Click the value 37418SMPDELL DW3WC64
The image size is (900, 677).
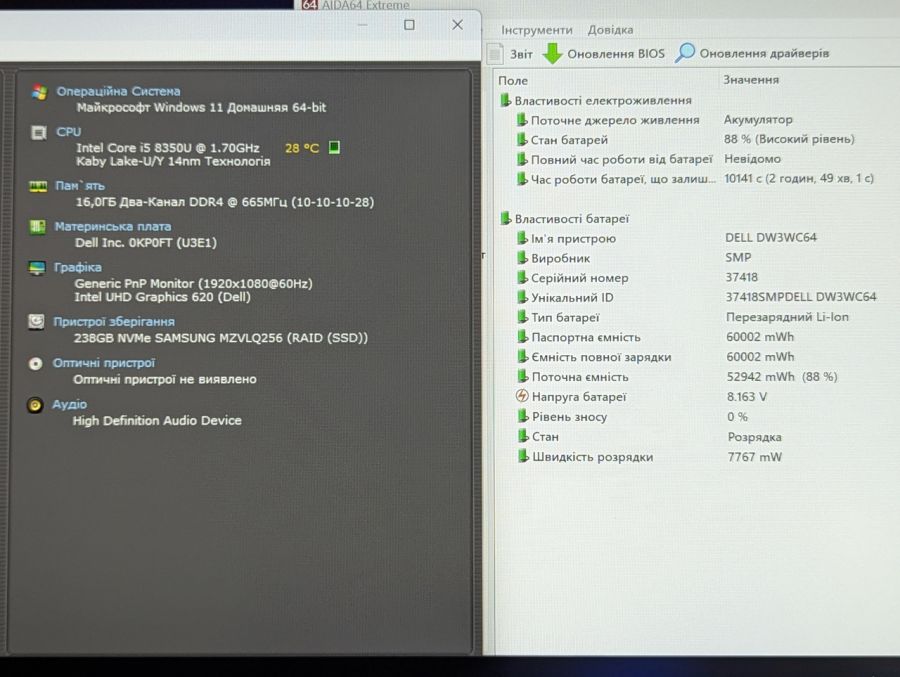pyautogui.click(x=801, y=297)
